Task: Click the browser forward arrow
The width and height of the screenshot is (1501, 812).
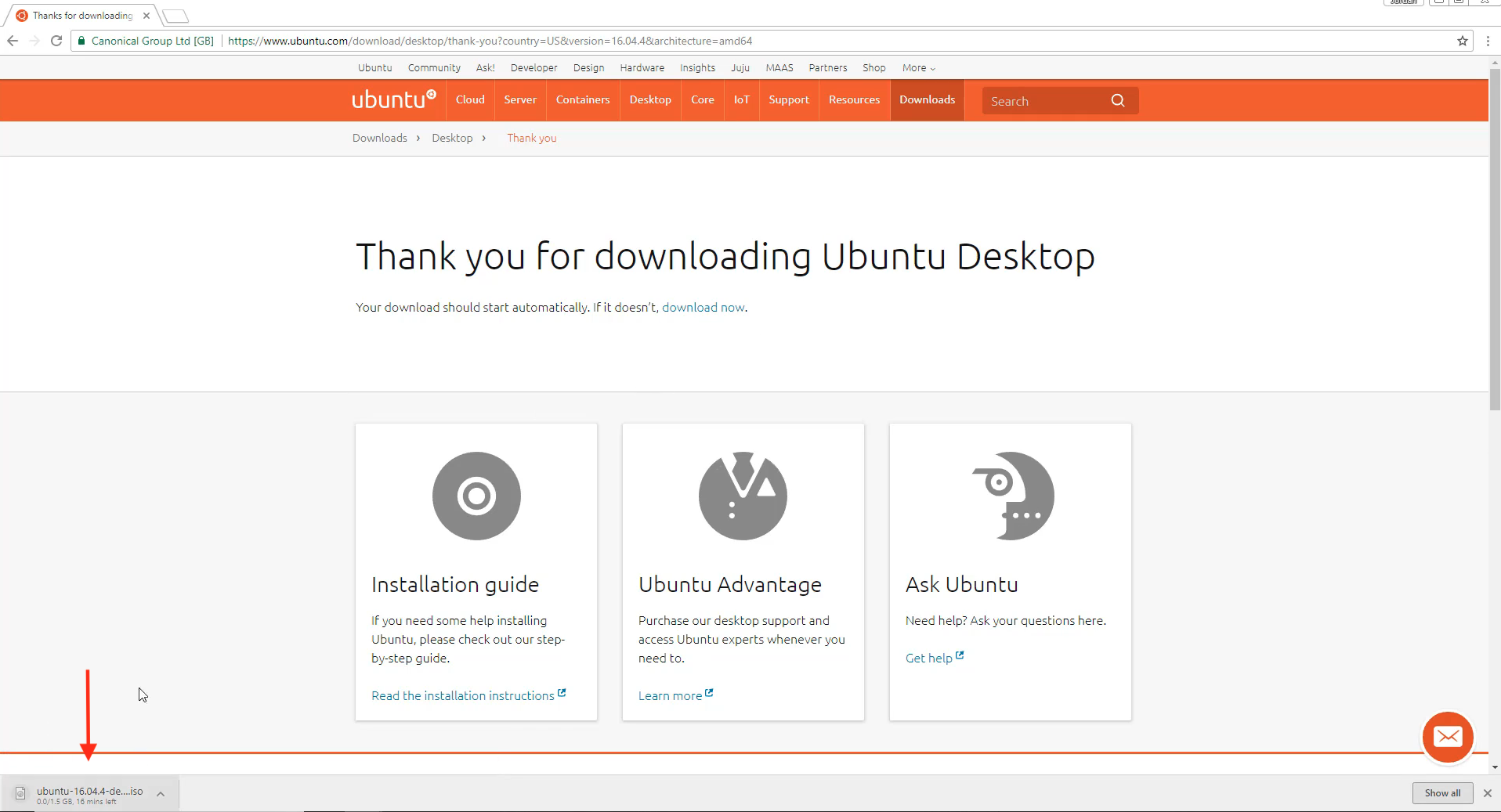Action: click(x=34, y=41)
